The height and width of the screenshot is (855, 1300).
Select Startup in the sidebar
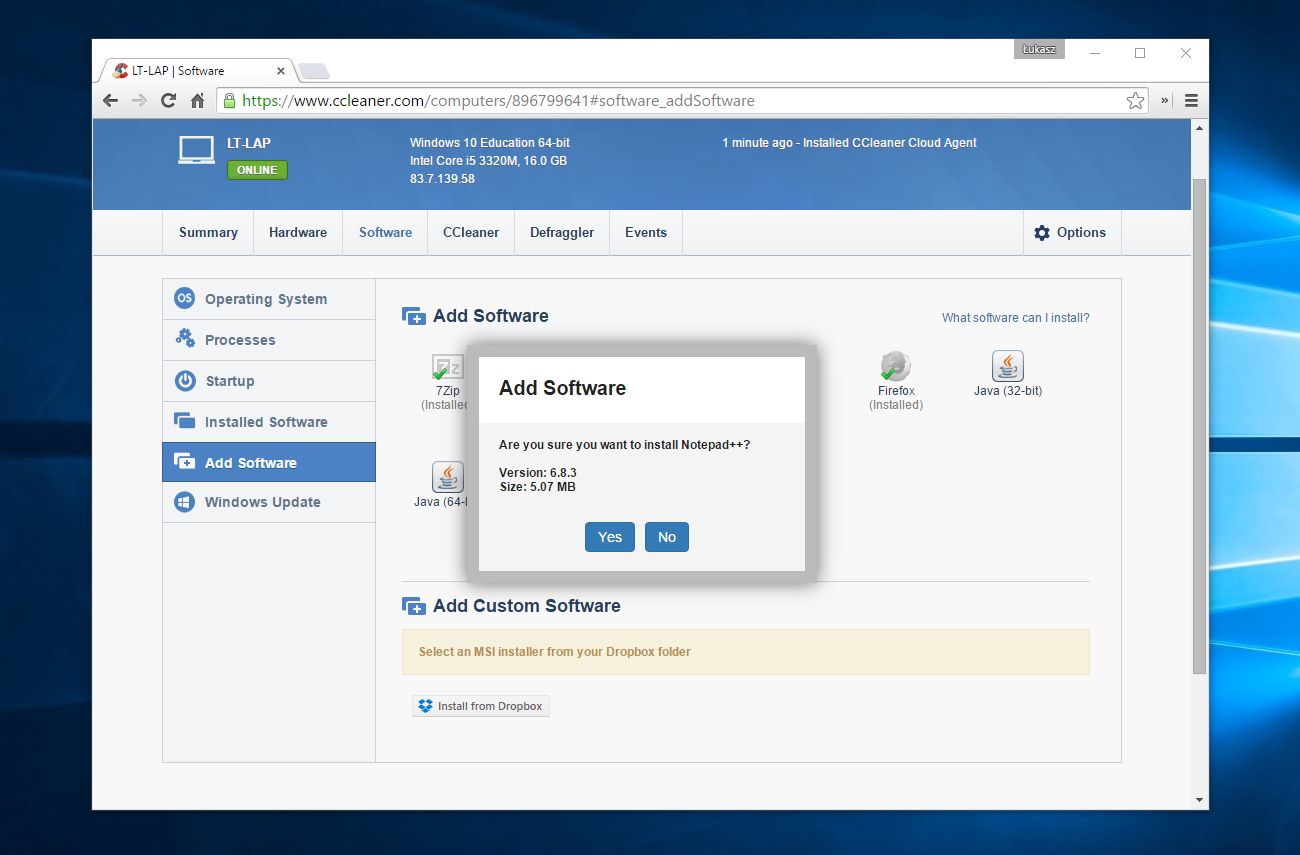click(269, 381)
